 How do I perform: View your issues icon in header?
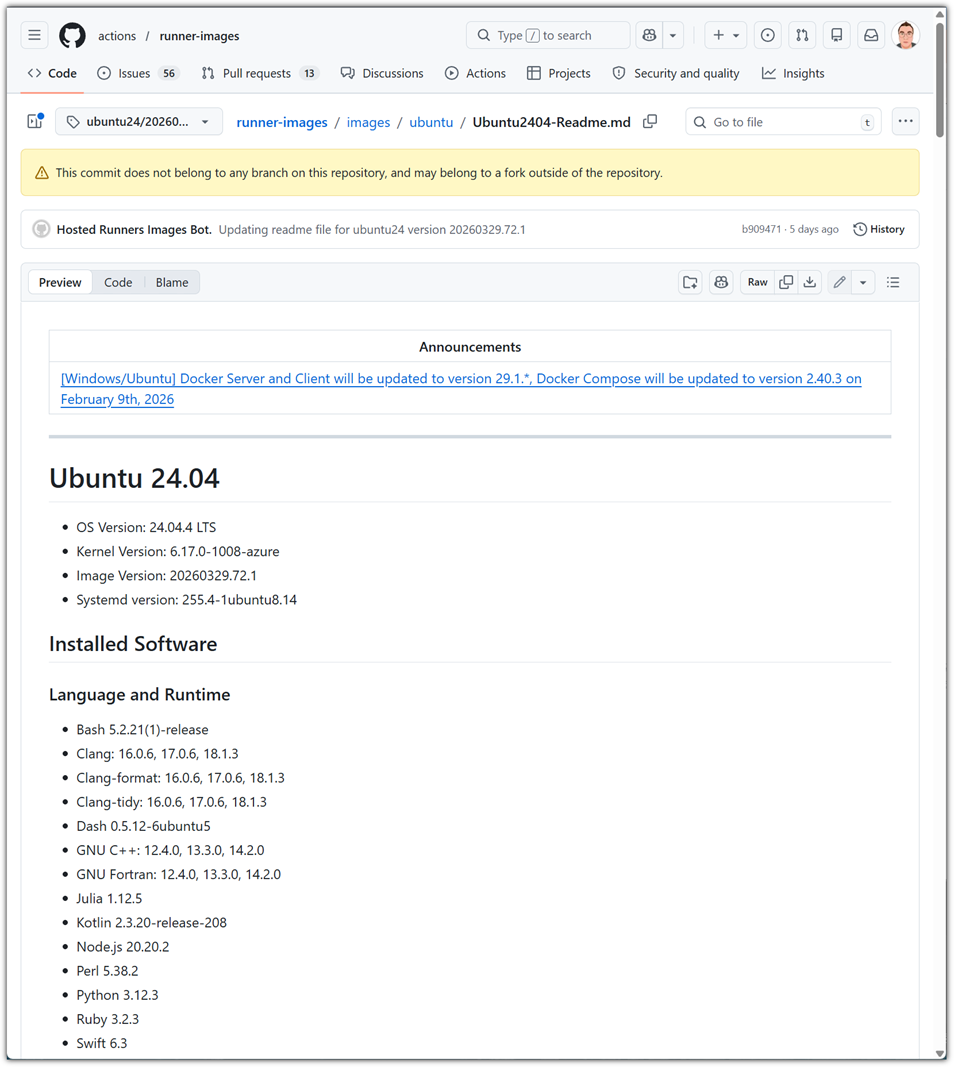pyautogui.click(x=768, y=35)
